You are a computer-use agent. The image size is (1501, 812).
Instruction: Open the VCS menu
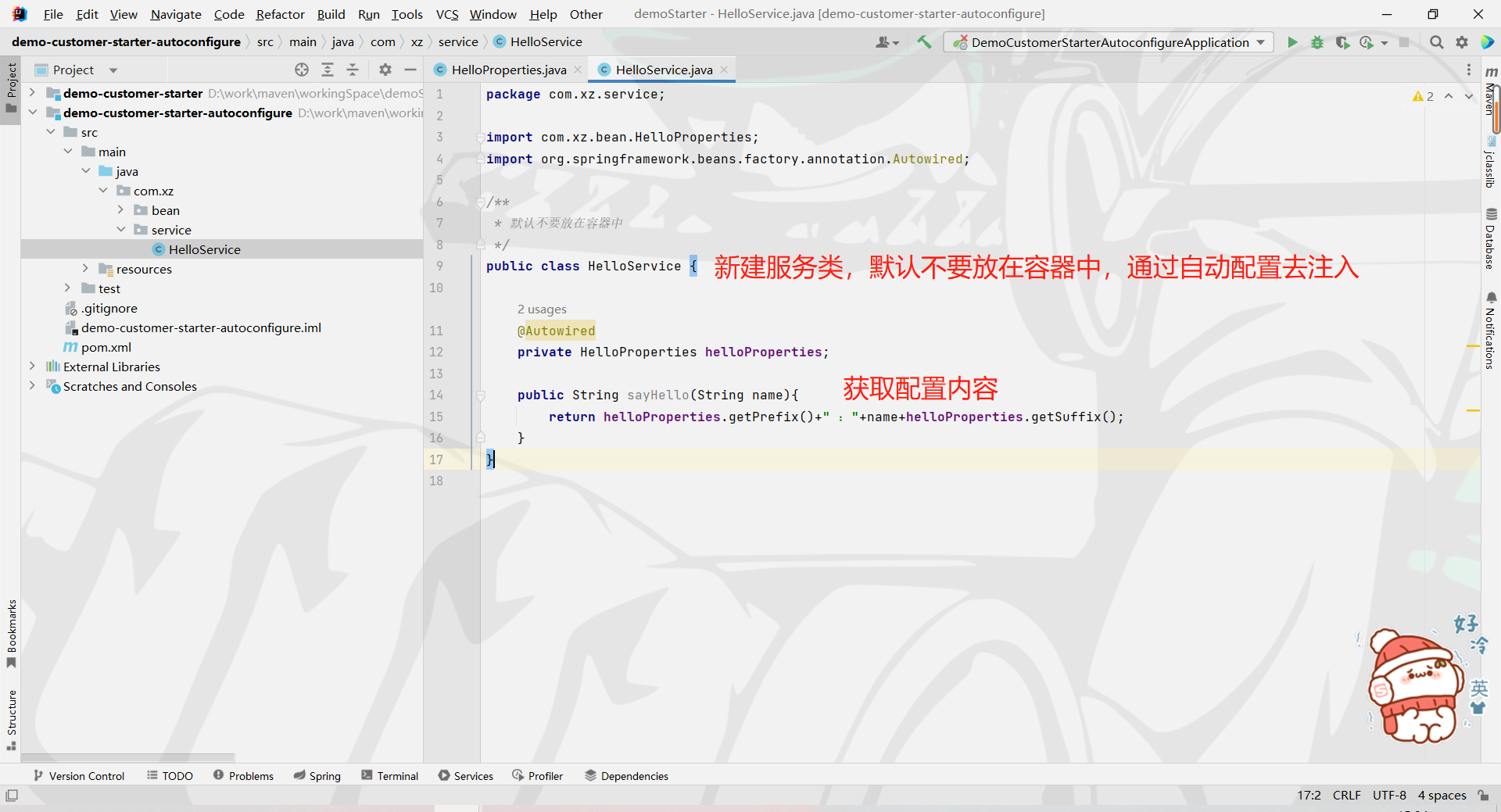(x=446, y=13)
